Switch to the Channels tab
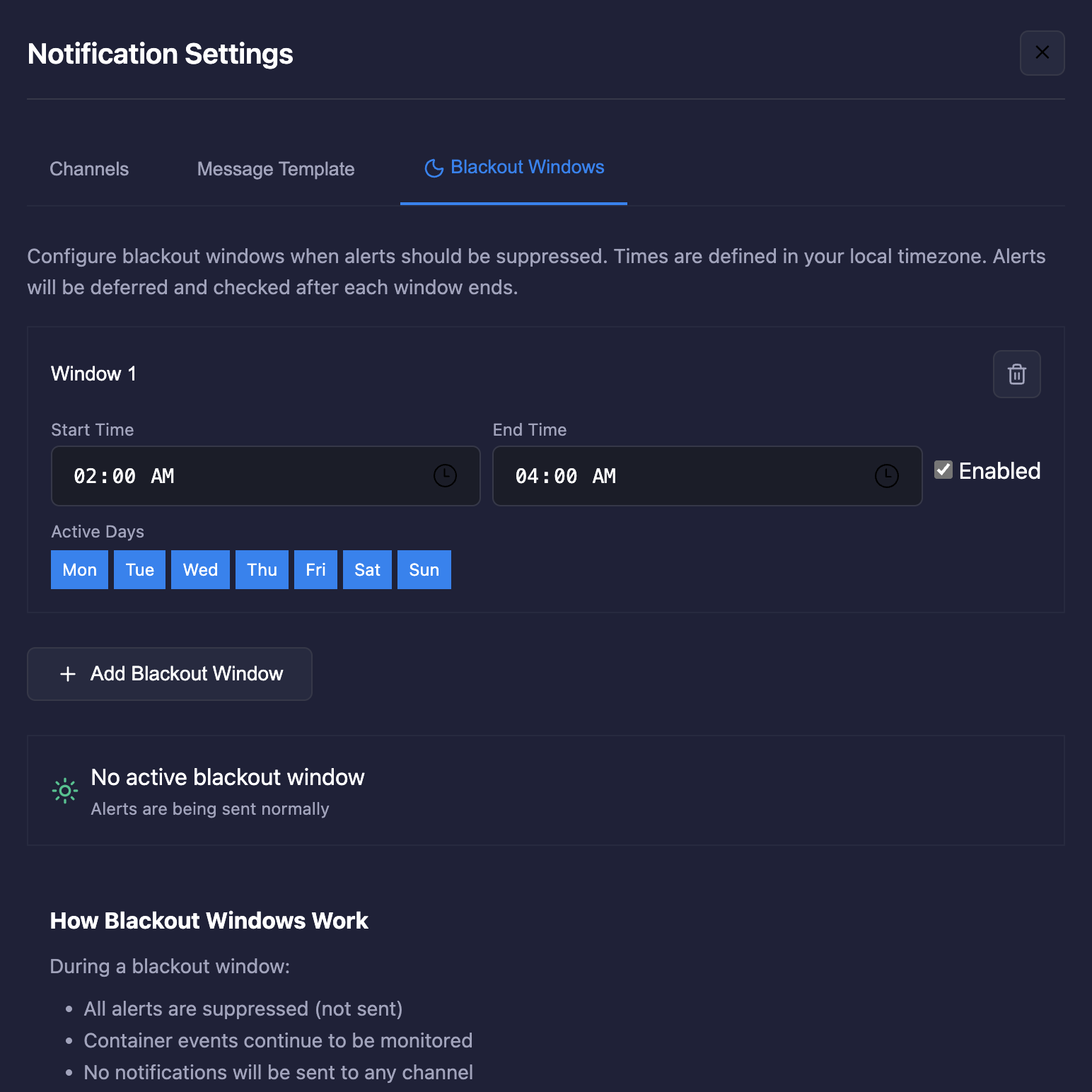1092x1092 pixels. (x=89, y=169)
